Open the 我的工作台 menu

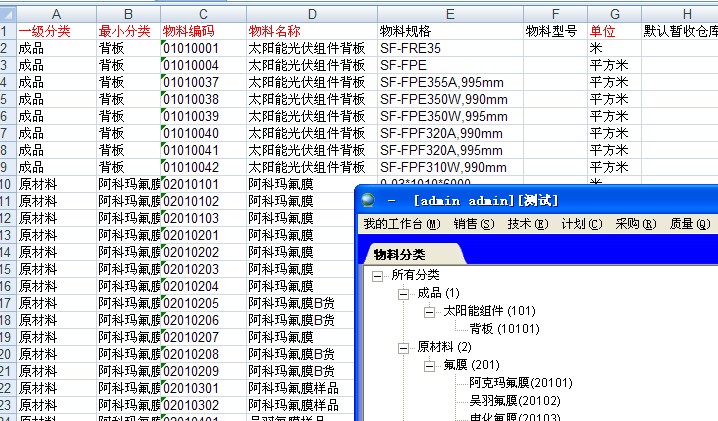(400, 224)
